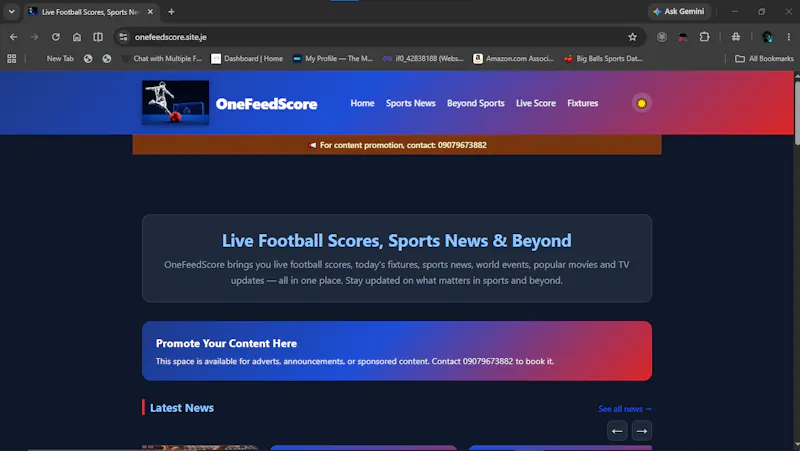Open a new tab with the plus button
800x451 pixels.
pyautogui.click(x=171, y=12)
